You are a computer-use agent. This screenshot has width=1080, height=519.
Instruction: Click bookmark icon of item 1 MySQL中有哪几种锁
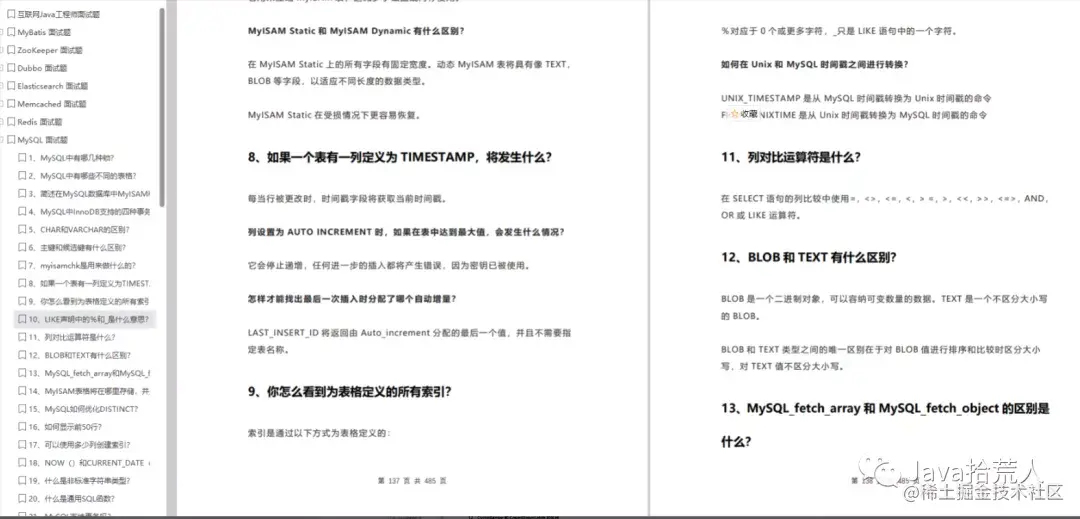point(22,158)
